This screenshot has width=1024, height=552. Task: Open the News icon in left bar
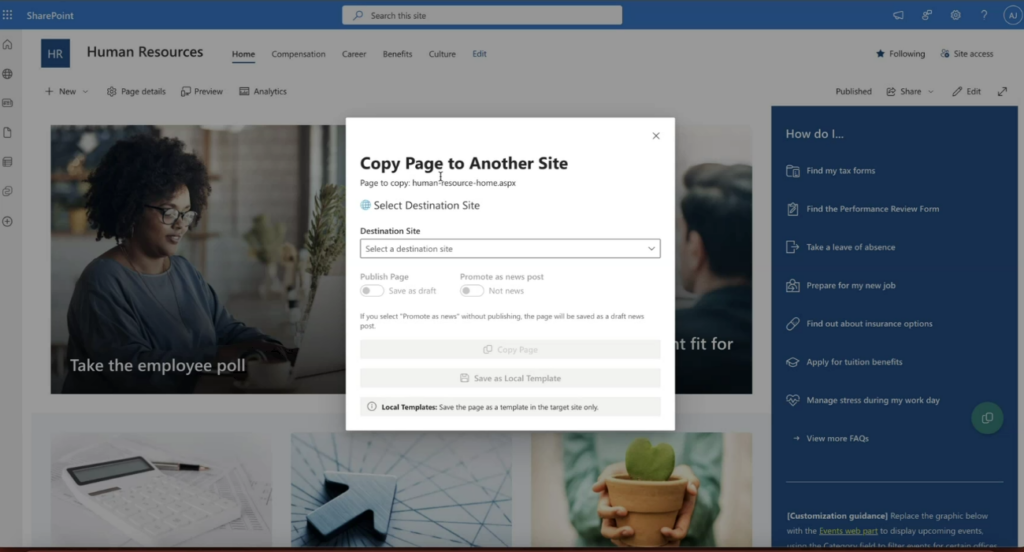click(8, 103)
